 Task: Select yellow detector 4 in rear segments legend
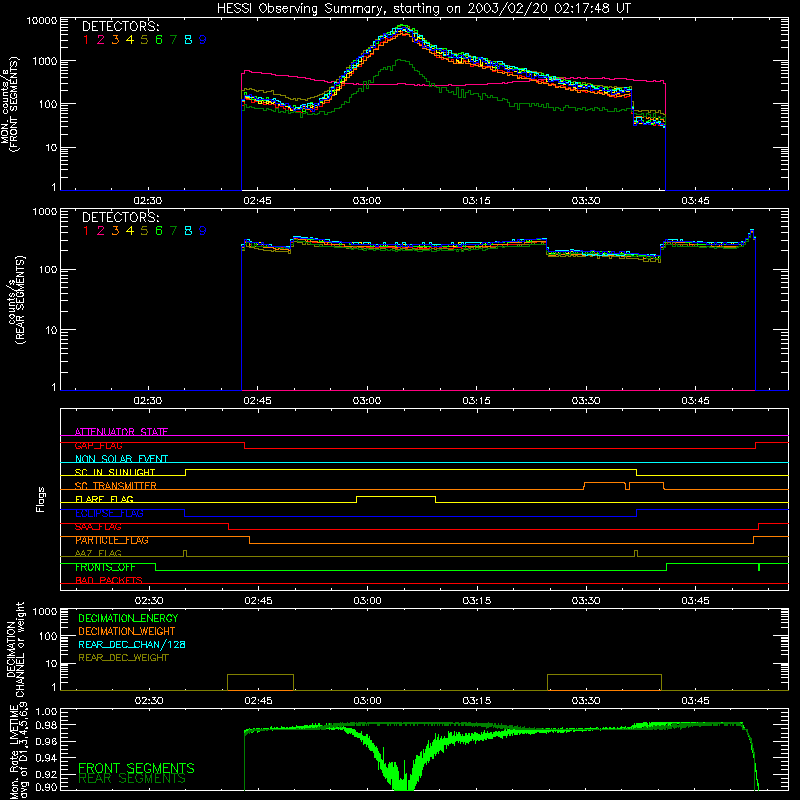tap(130, 231)
